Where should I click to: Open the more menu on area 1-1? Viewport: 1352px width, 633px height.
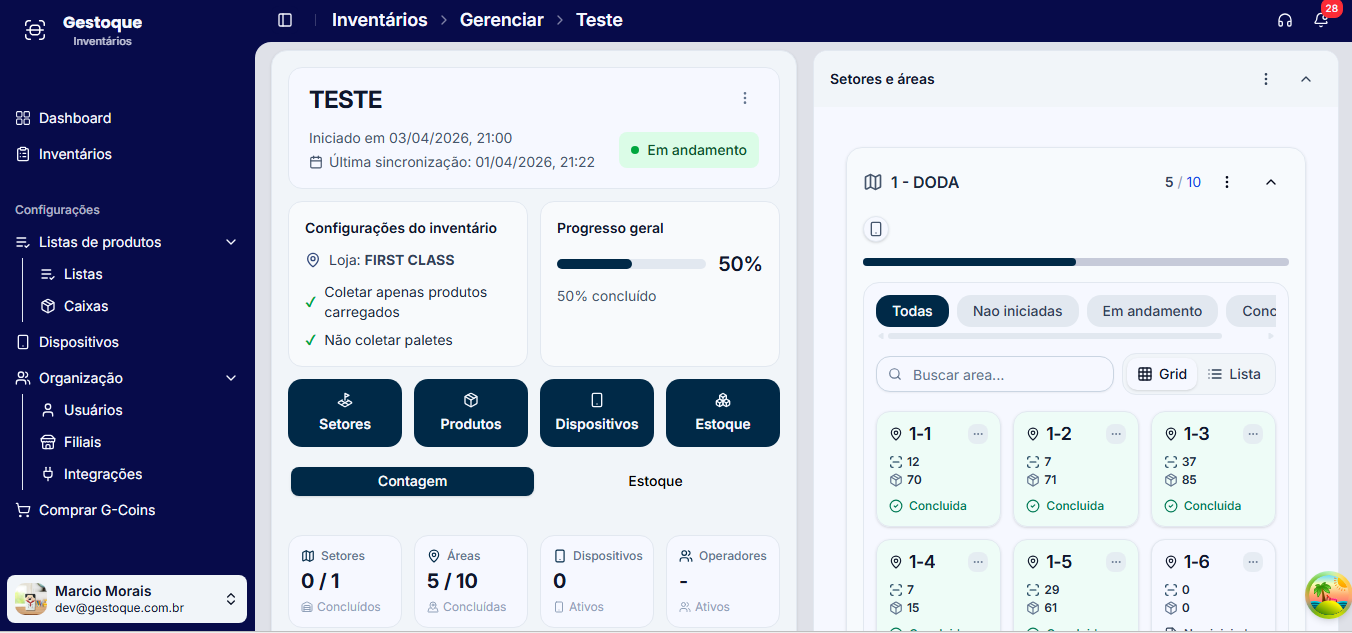[978, 434]
